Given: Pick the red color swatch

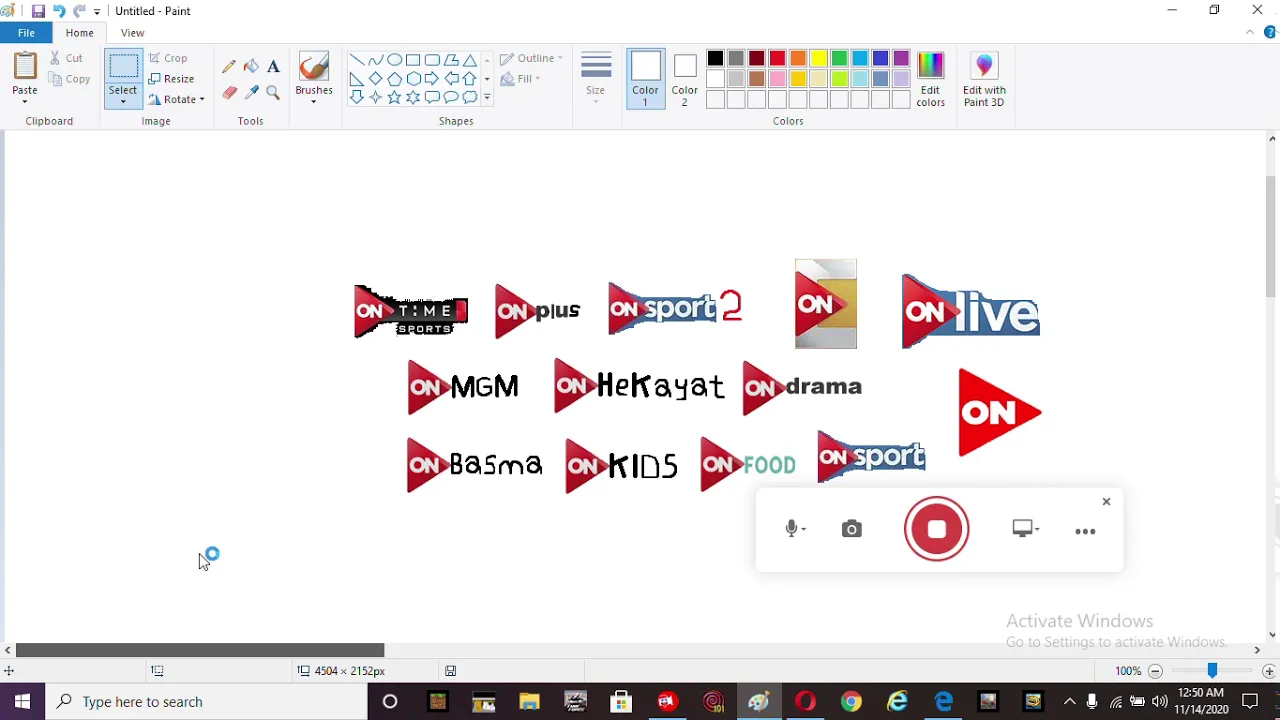Looking at the screenshot, I should pos(777,59).
